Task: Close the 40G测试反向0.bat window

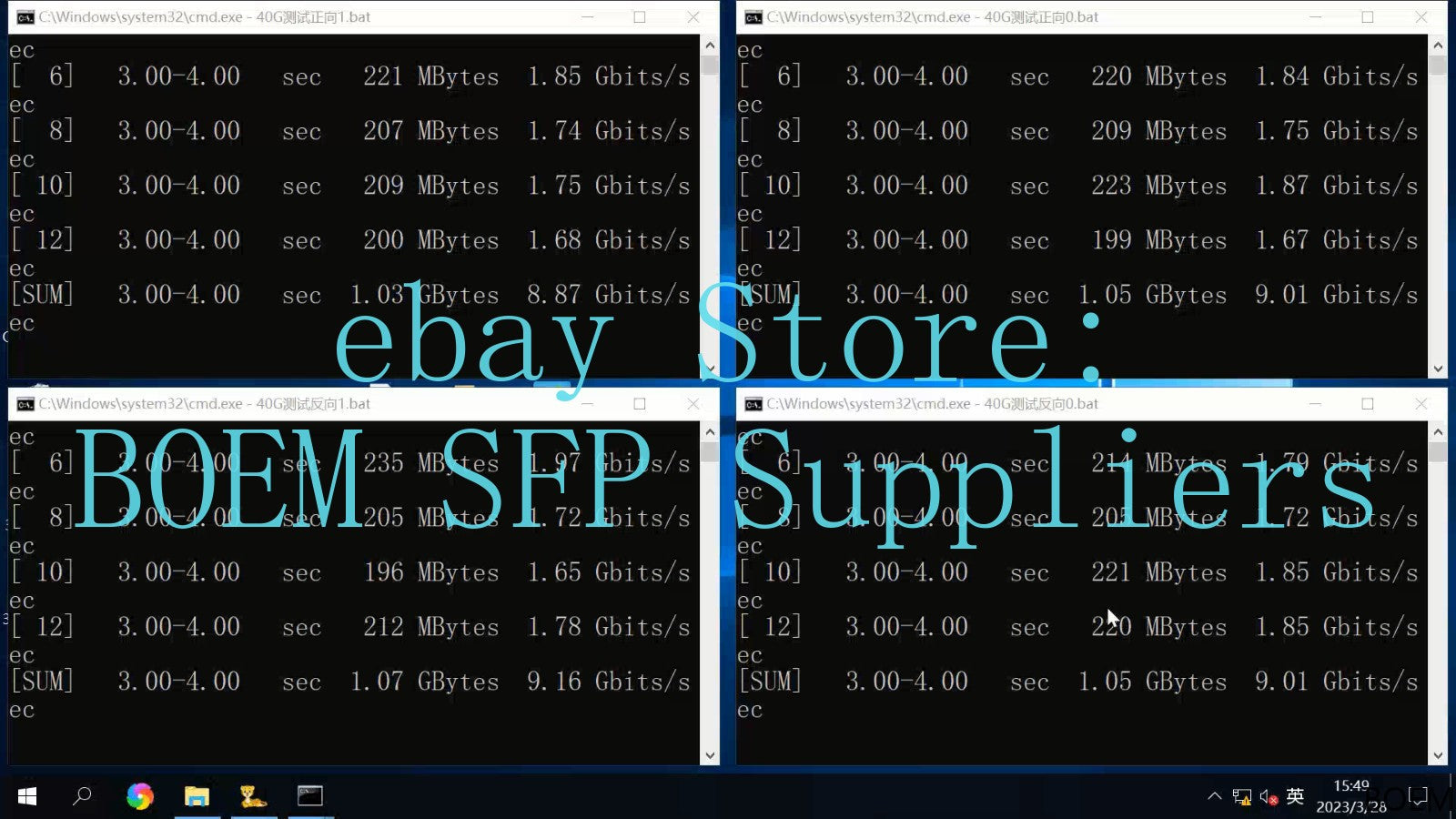Action: coord(1421,404)
